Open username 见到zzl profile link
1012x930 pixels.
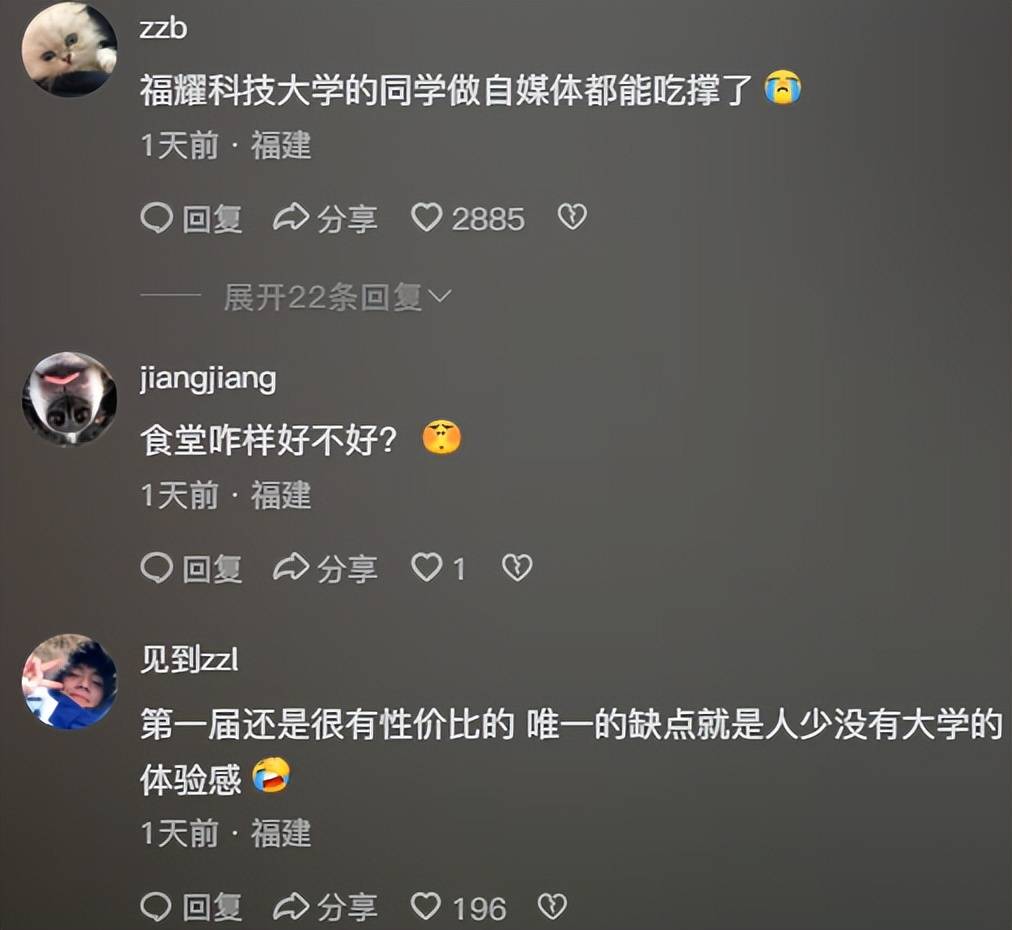click(190, 660)
